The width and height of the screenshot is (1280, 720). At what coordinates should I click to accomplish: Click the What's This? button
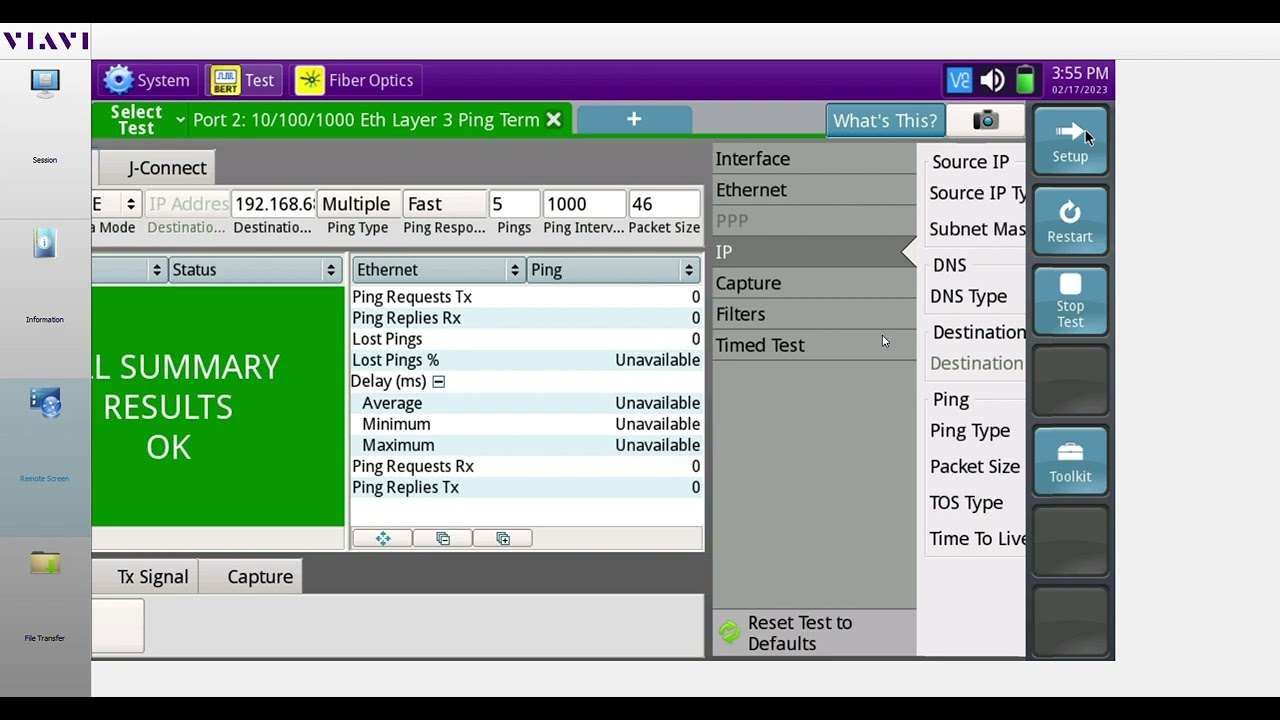click(x=885, y=120)
